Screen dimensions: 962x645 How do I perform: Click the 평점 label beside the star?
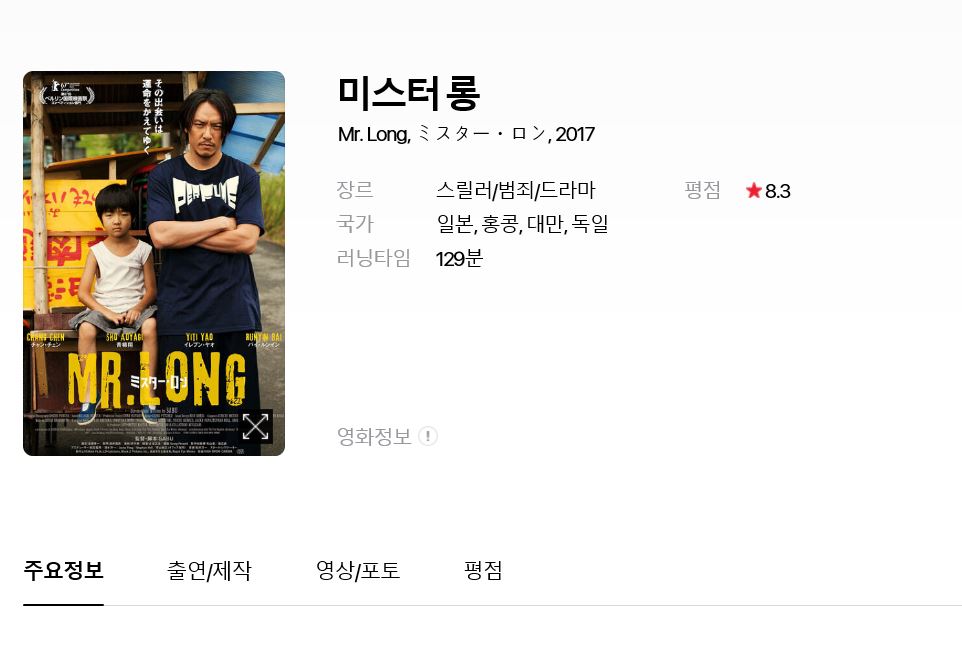click(702, 190)
